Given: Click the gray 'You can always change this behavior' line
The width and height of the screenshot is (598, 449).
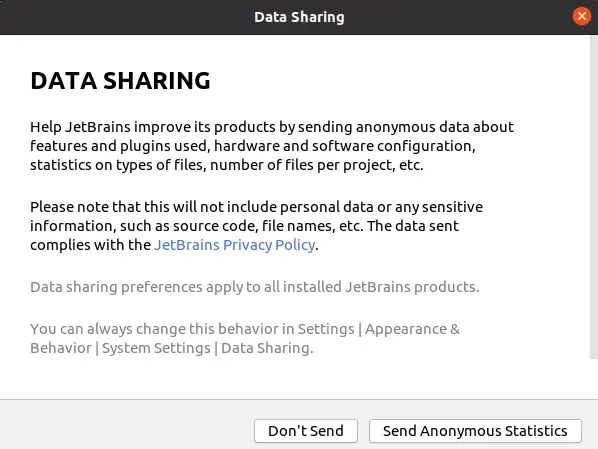Looking at the screenshot, I should coord(245,329).
